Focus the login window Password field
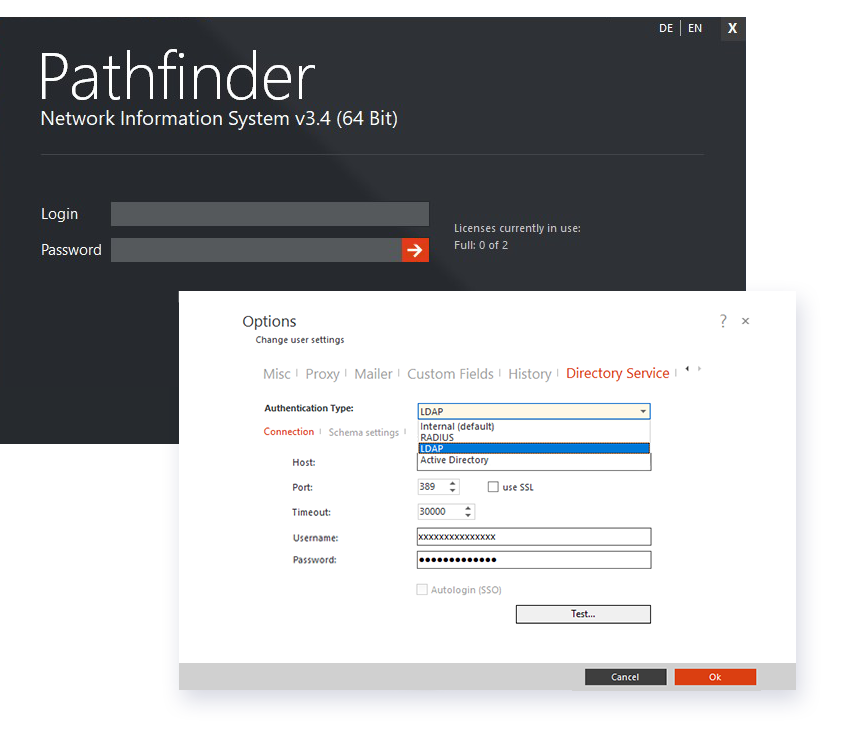Image resolution: width=841 pixels, height=748 pixels. click(256, 250)
